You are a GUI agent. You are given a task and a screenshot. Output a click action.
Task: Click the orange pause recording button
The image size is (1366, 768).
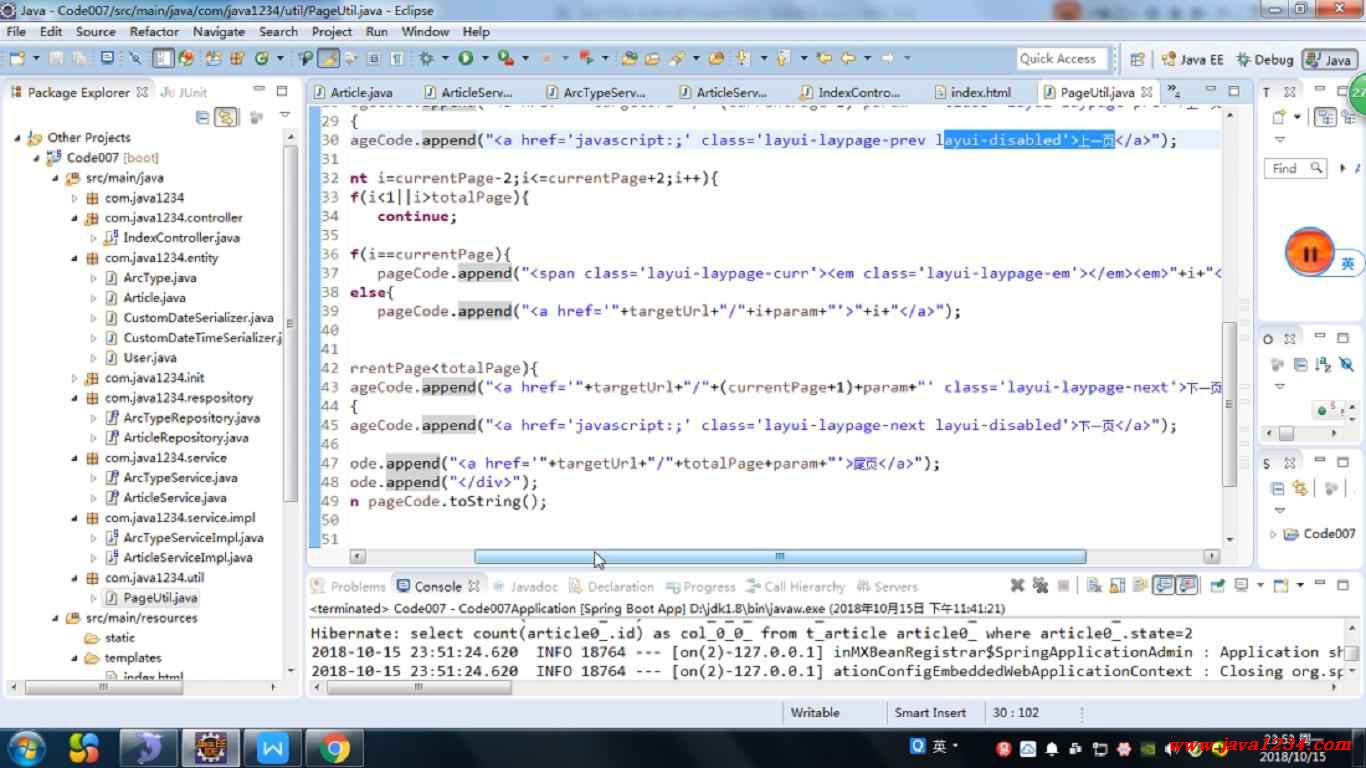(x=1310, y=254)
